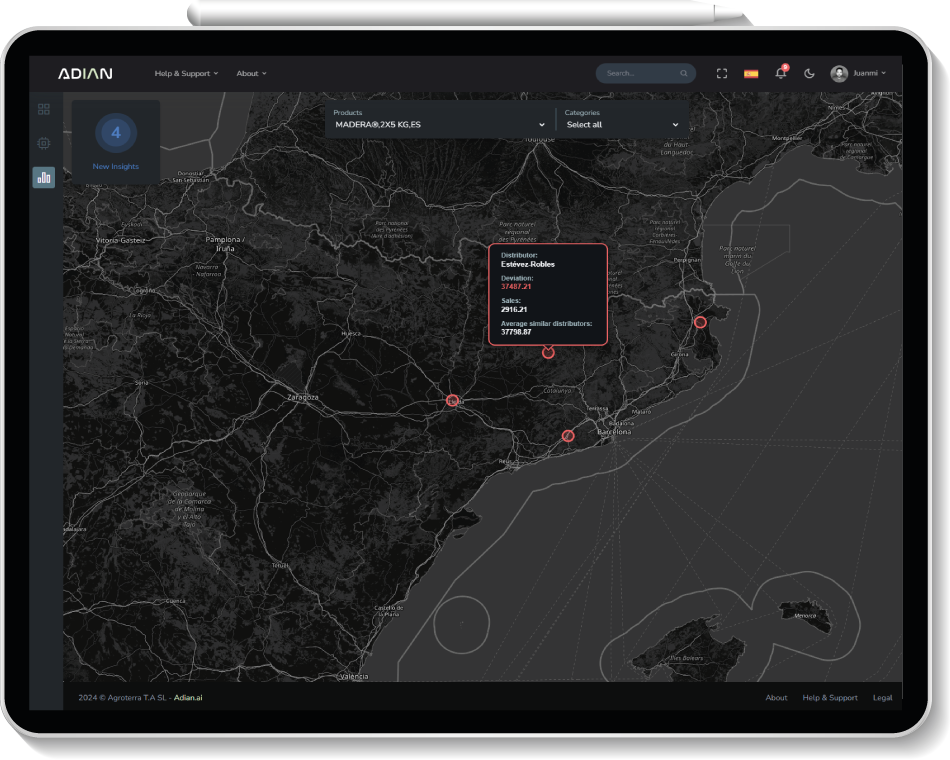This screenshot has height=760, width=950.
Task: Select the Estévez-Robles distributor marker
Action: [548, 352]
